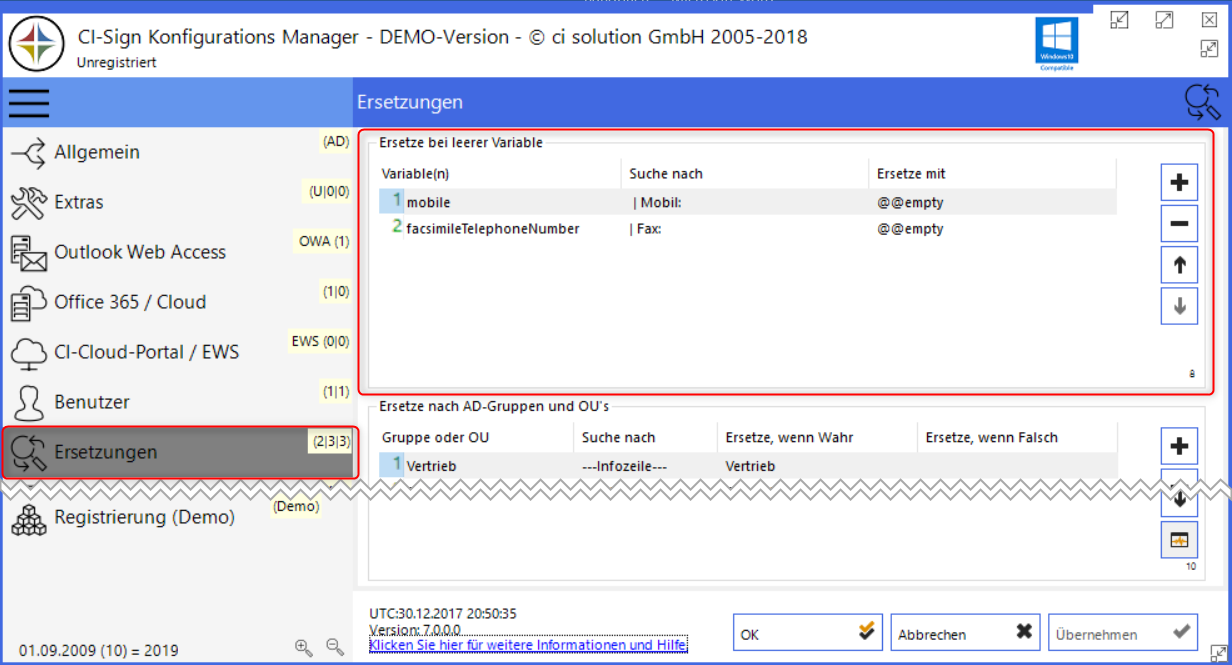Remove entry with the minus button
The width and height of the screenshot is (1232, 665).
[1179, 224]
